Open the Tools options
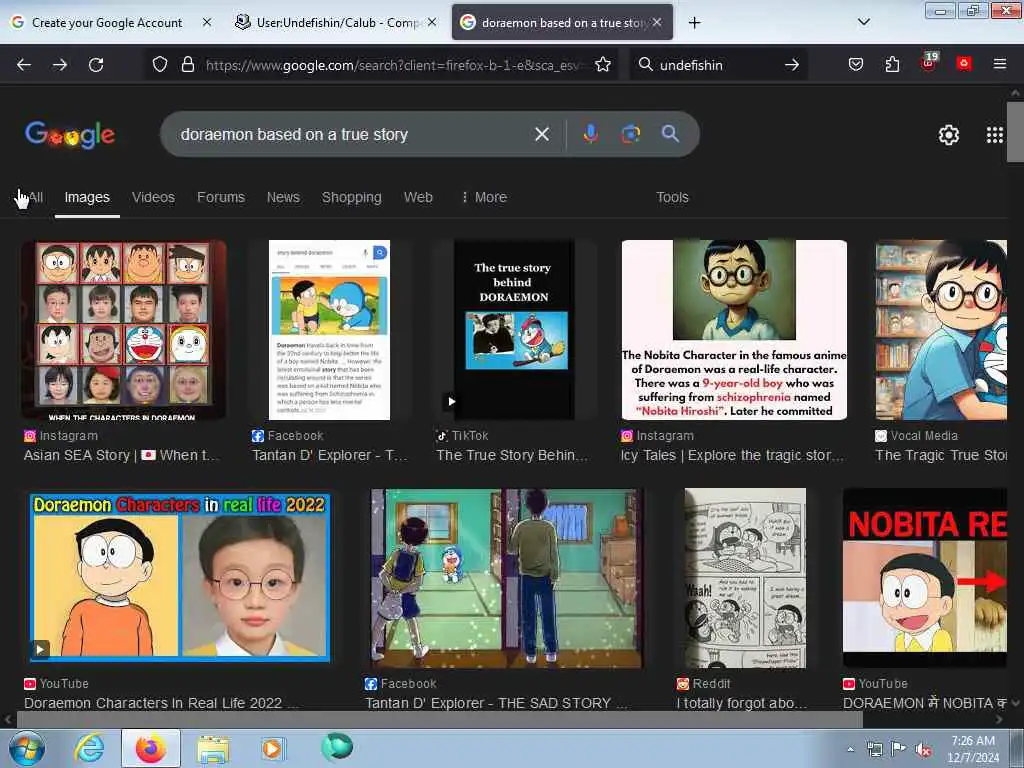Image resolution: width=1024 pixels, height=768 pixels. pos(672,197)
